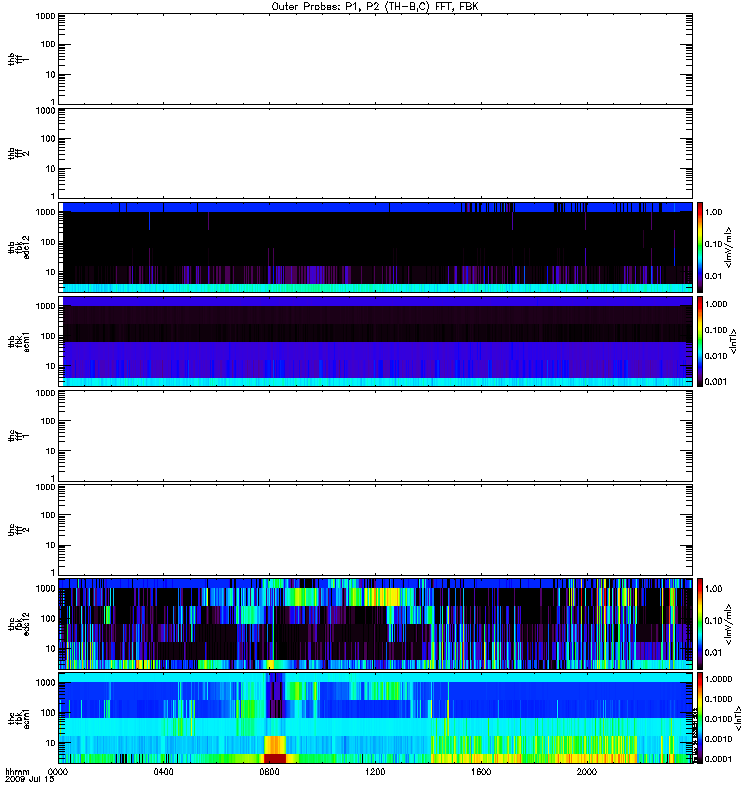
Task: Click '0.01' on thb edc12 color scale
Action: [x=713, y=276]
